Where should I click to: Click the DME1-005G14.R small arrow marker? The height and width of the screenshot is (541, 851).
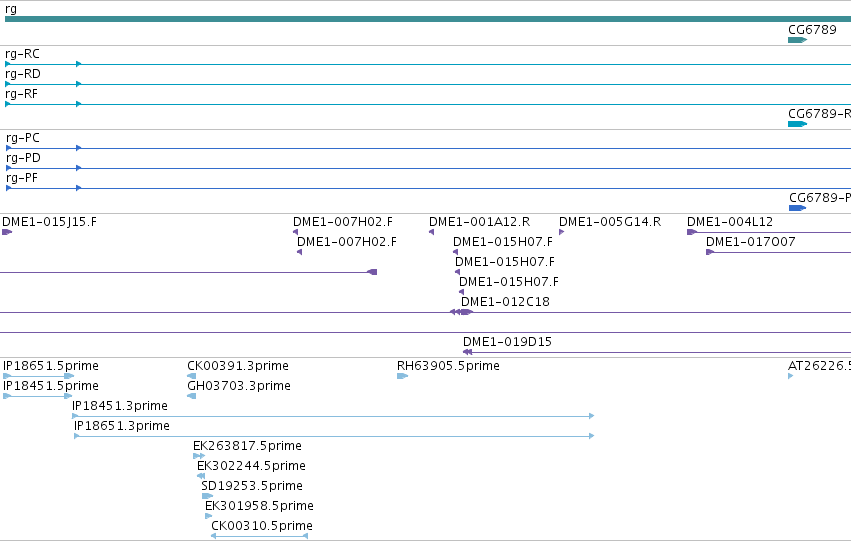coord(562,232)
